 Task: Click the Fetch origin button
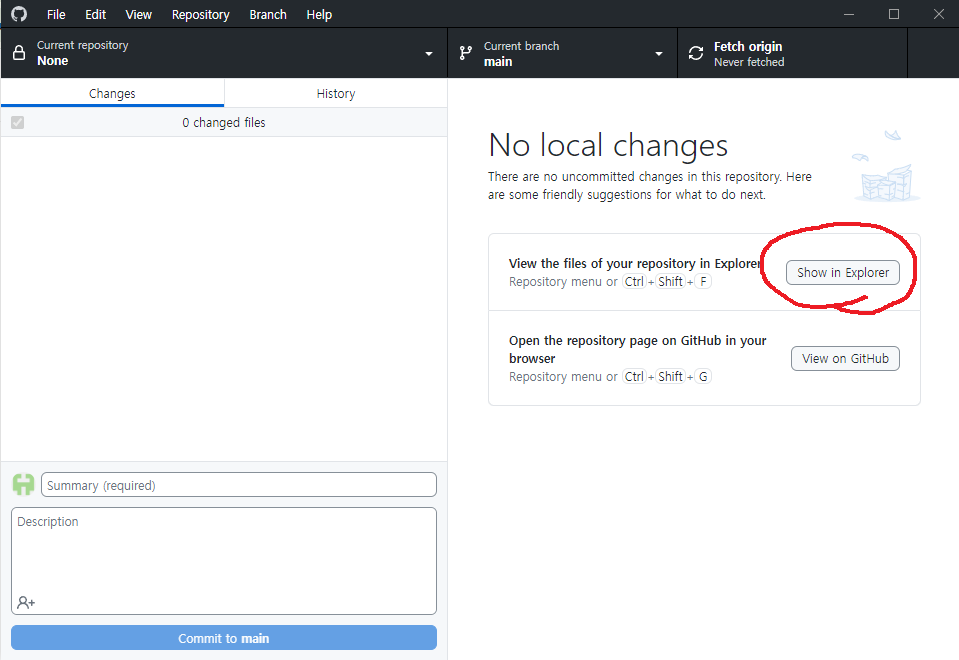pos(793,53)
